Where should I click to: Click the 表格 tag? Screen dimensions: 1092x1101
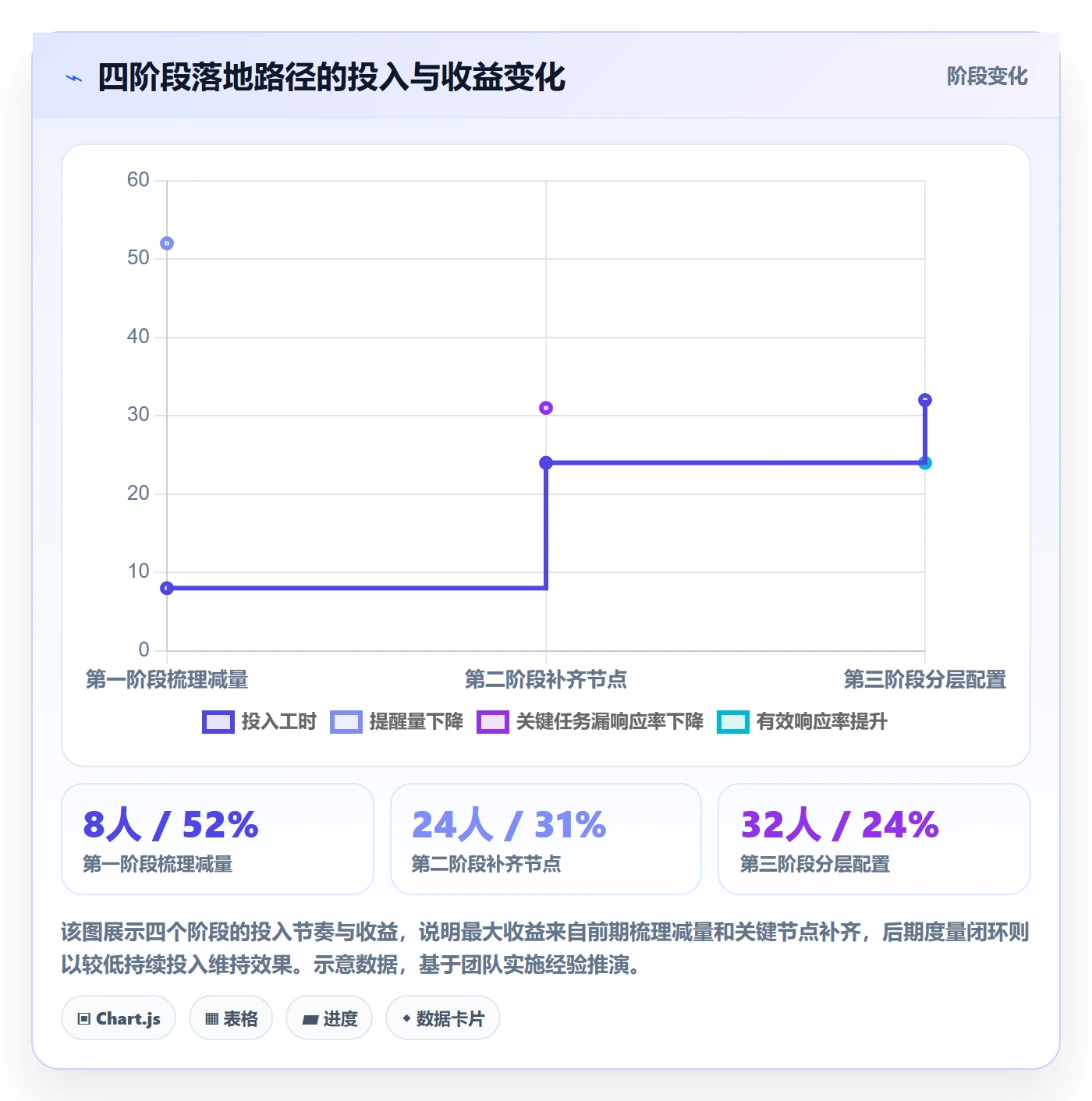[231, 1018]
